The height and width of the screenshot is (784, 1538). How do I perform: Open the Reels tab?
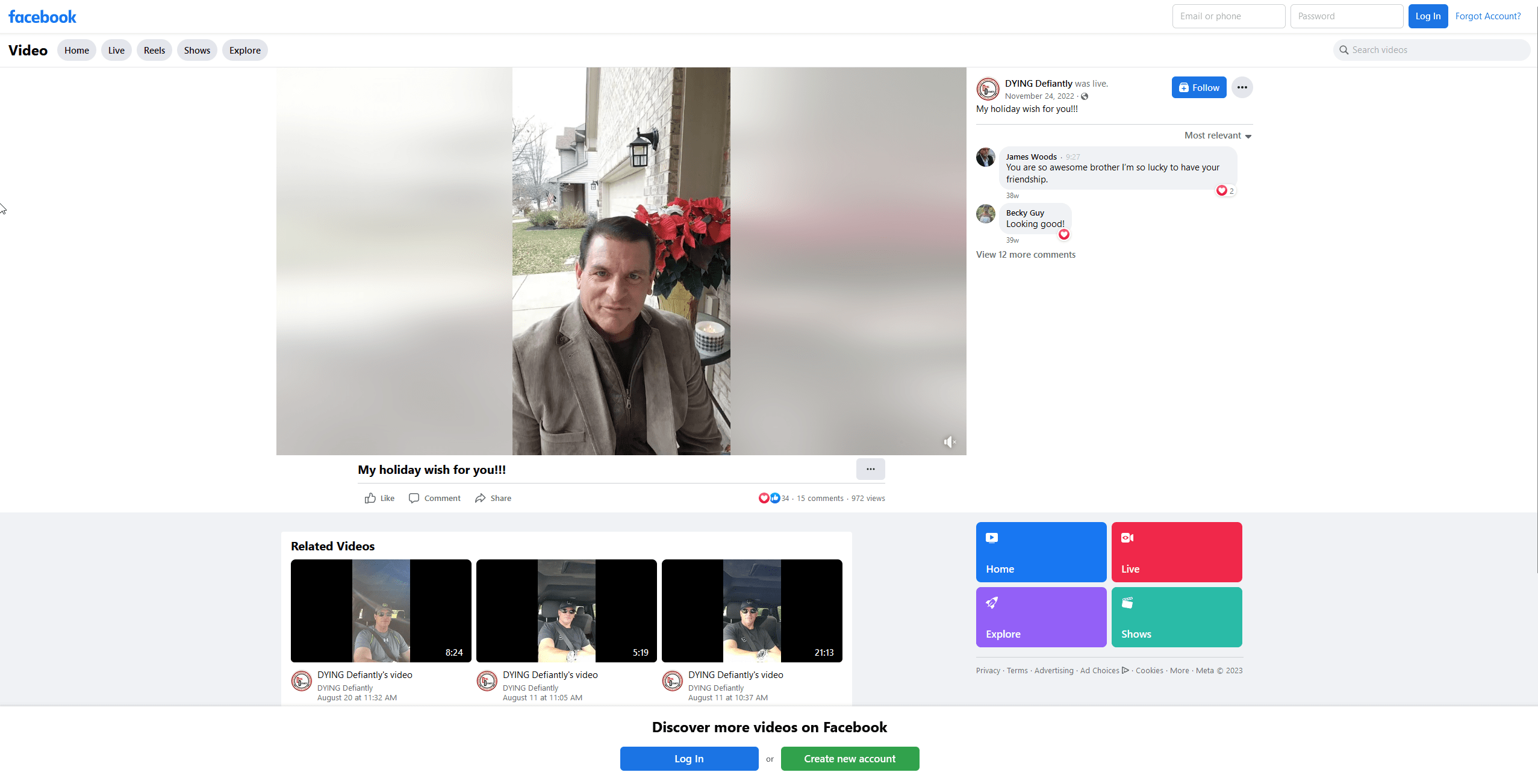154,51
